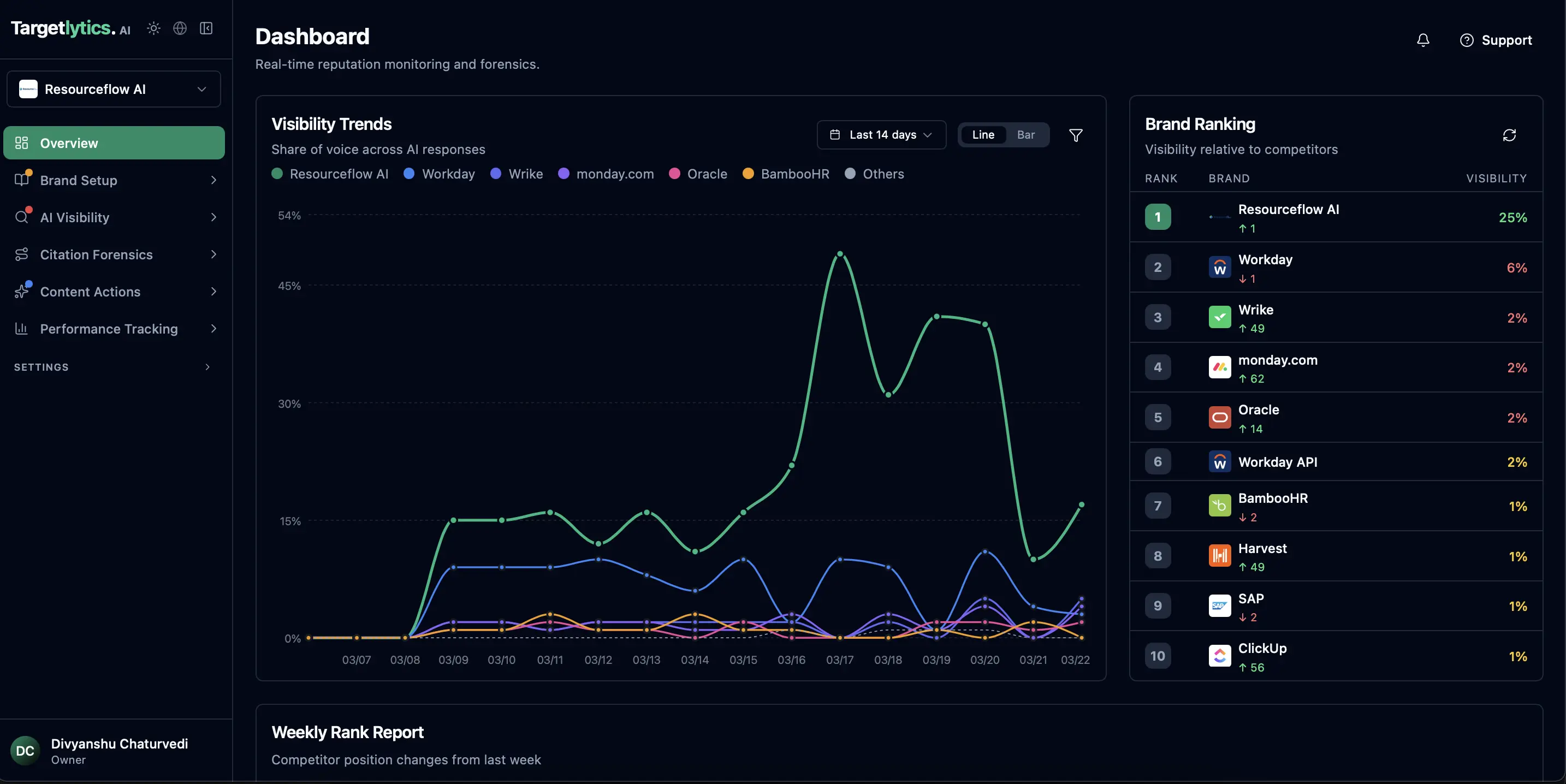Screen dimensions: 1566x784
Task: Click the SAP logo icon
Action: (1219, 606)
